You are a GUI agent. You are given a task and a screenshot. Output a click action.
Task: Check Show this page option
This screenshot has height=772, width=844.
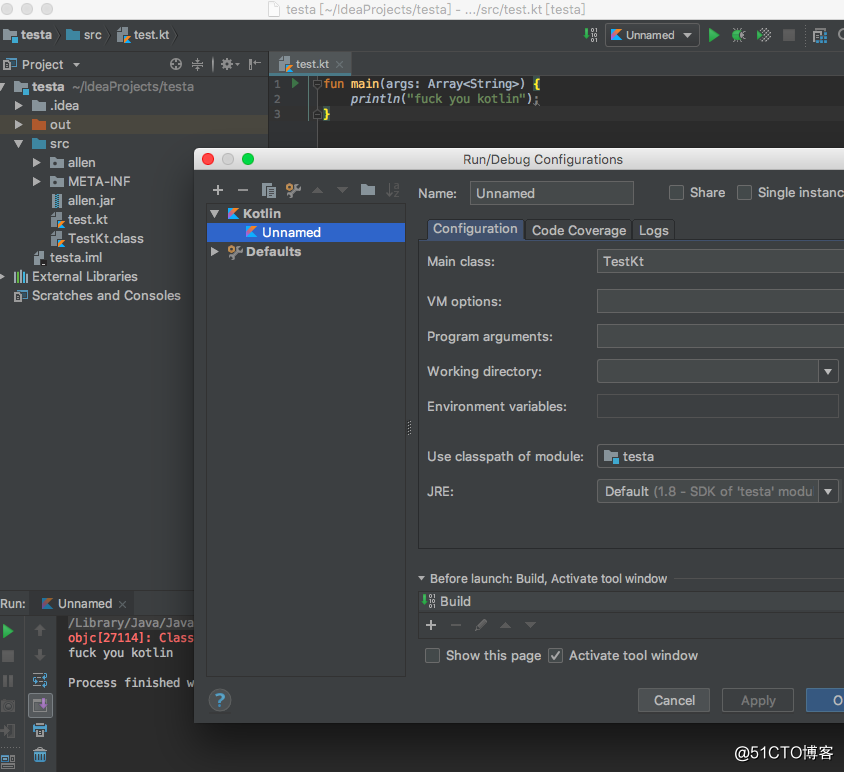click(432, 656)
